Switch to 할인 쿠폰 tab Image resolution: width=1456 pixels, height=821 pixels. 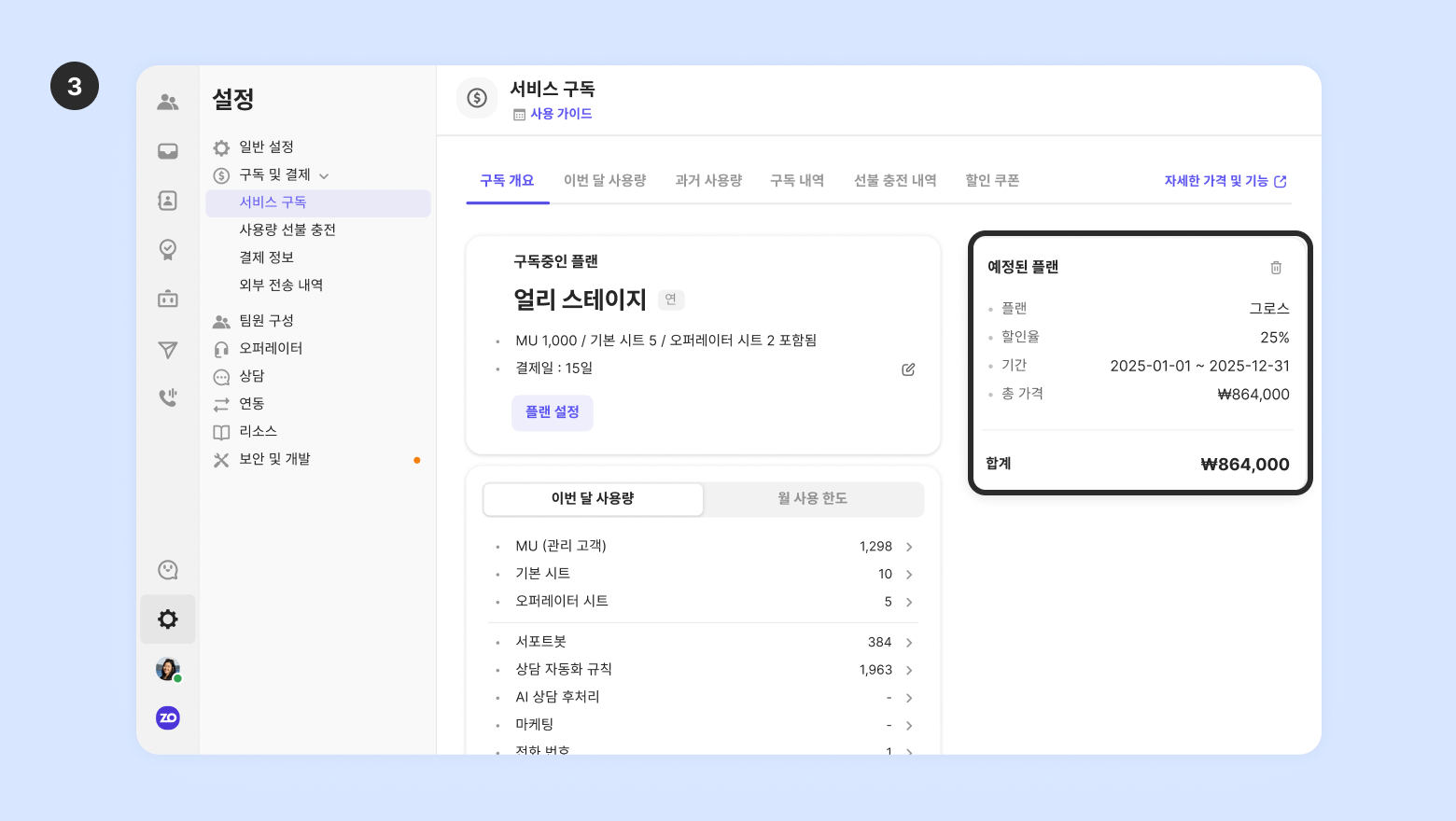pos(992,181)
